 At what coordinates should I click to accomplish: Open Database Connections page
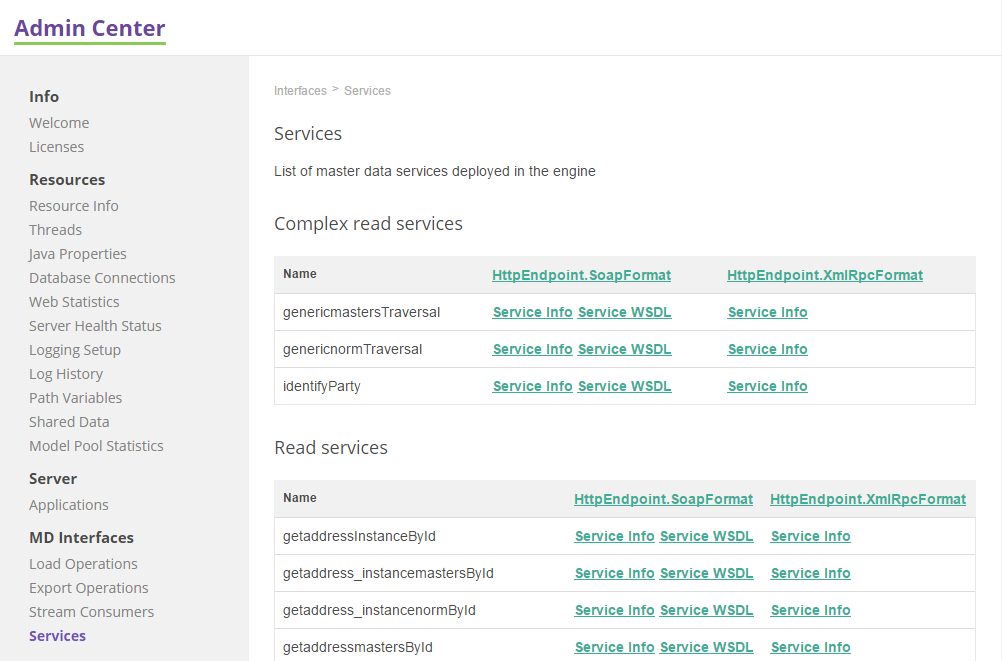tap(102, 277)
